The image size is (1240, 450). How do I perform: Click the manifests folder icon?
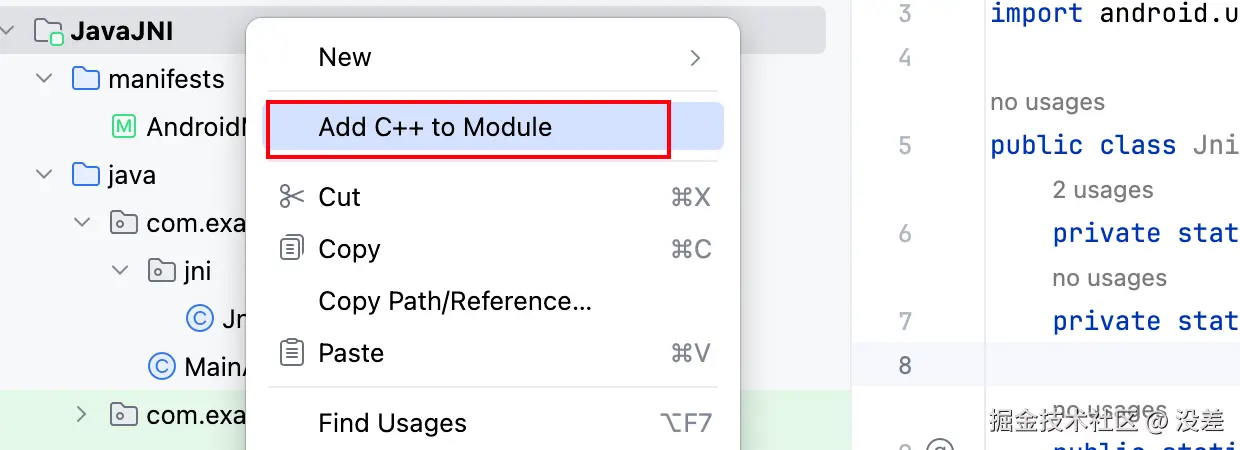pyautogui.click(x=86, y=79)
